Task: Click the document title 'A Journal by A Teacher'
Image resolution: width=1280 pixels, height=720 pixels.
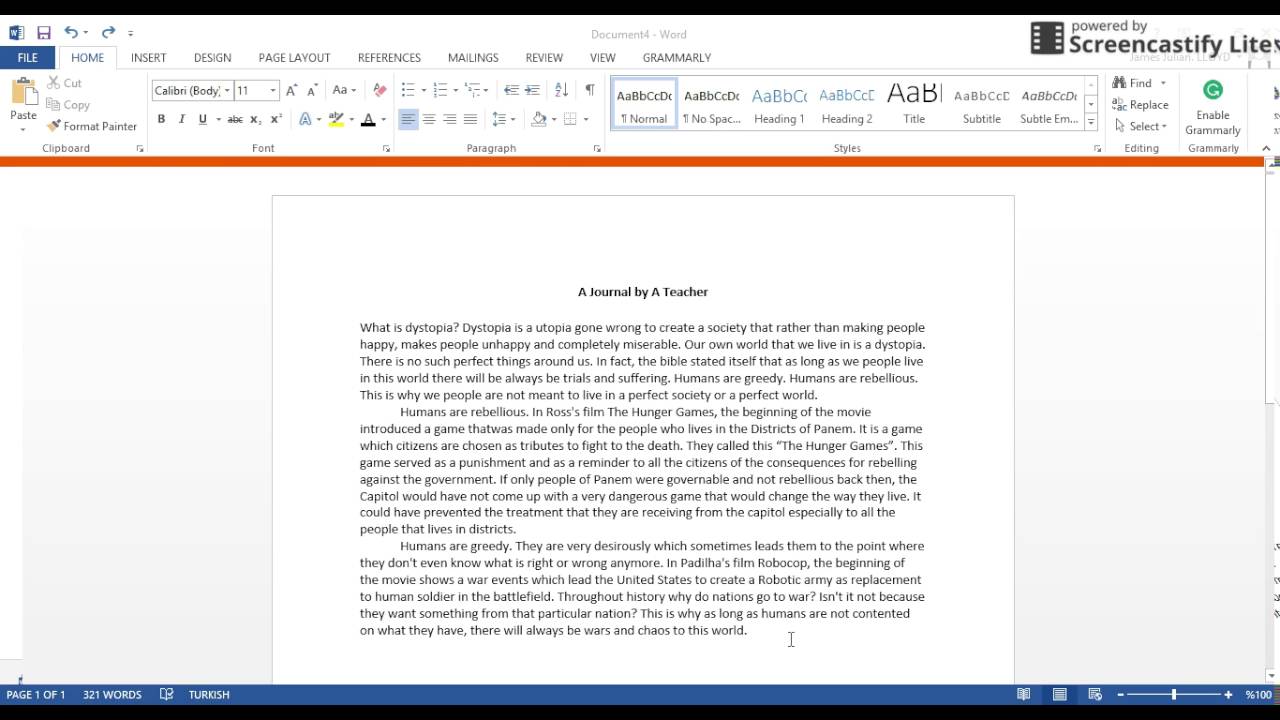Action: 643,292
